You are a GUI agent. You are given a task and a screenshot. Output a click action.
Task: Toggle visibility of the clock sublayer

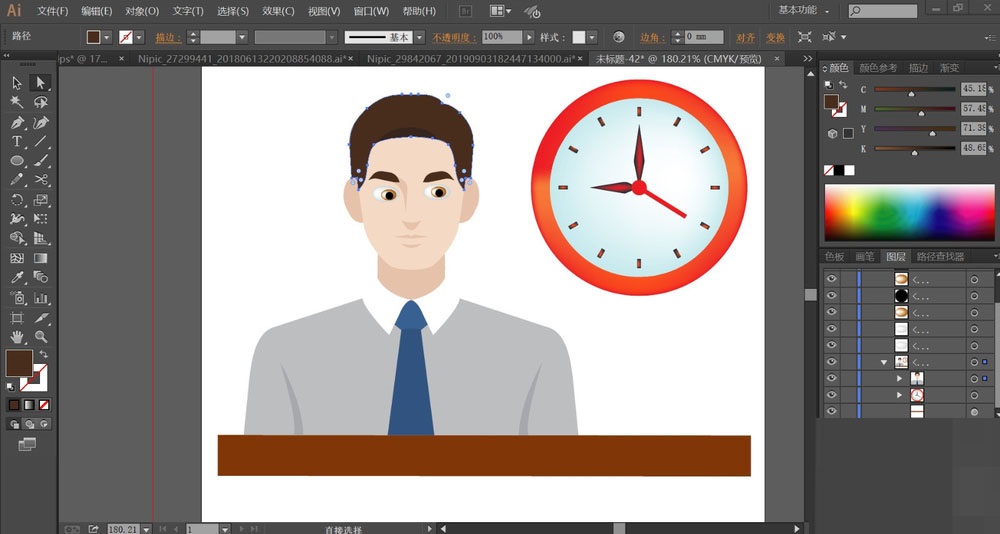[830, 395]
